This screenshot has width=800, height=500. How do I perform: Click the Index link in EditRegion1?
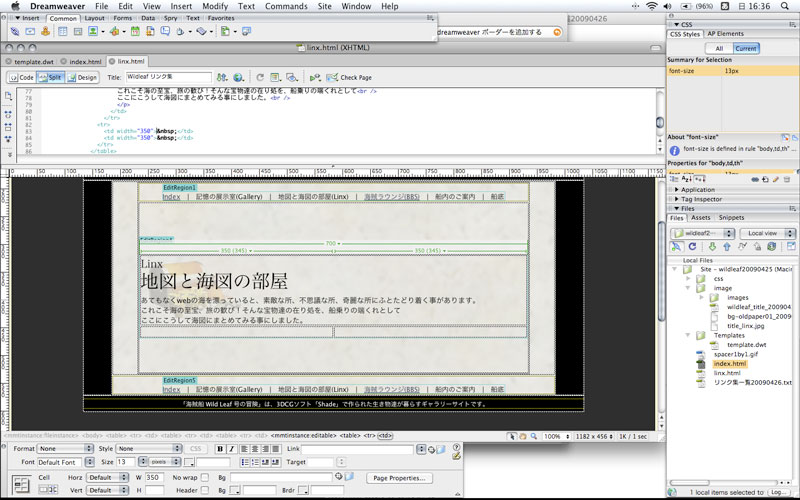point(171,196)
